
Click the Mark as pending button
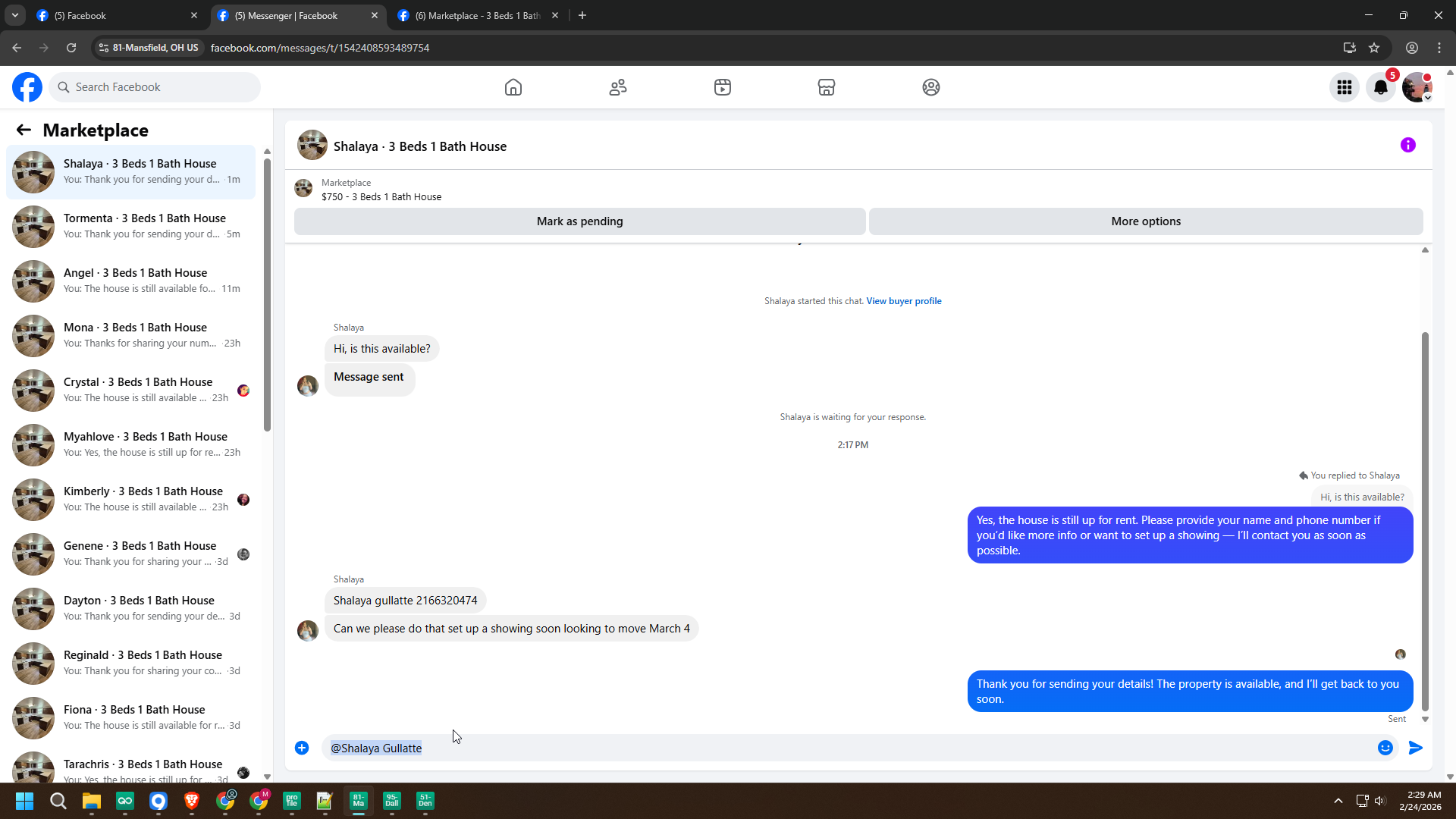click(579, 221)
